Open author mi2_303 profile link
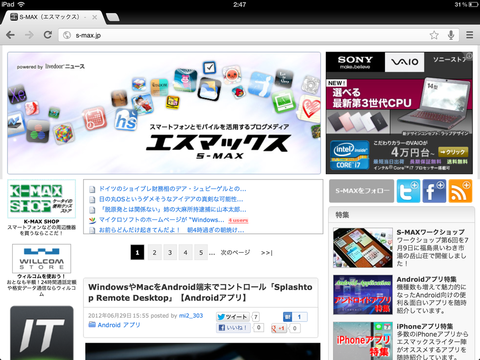 pos(191,315)
